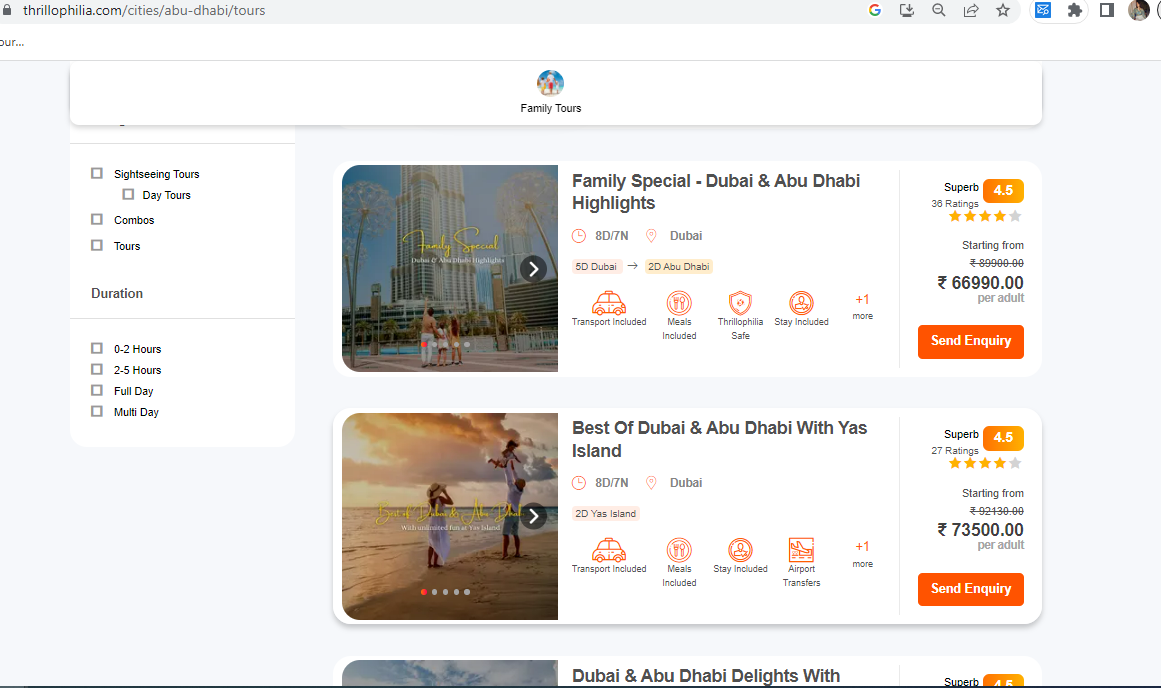Click the Google icon in the address bar
Screen dimensions: 1161x688
[874, 10]
